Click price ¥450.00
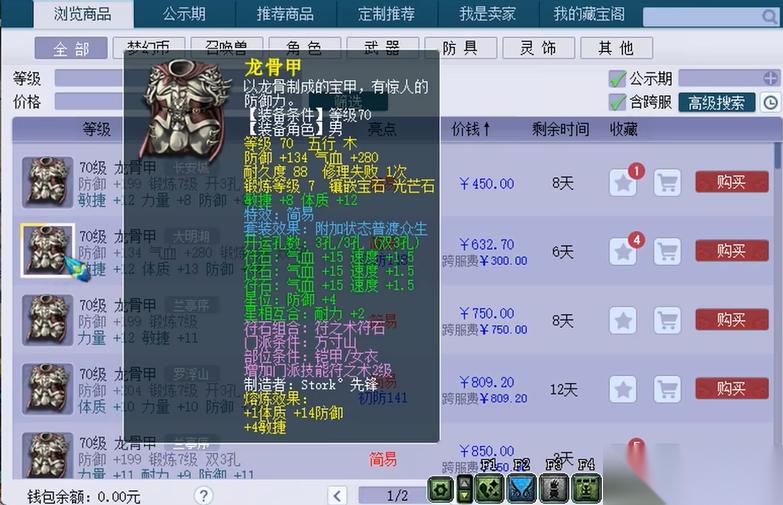Screen dimensions: 783x505 (x=487, y=183)
